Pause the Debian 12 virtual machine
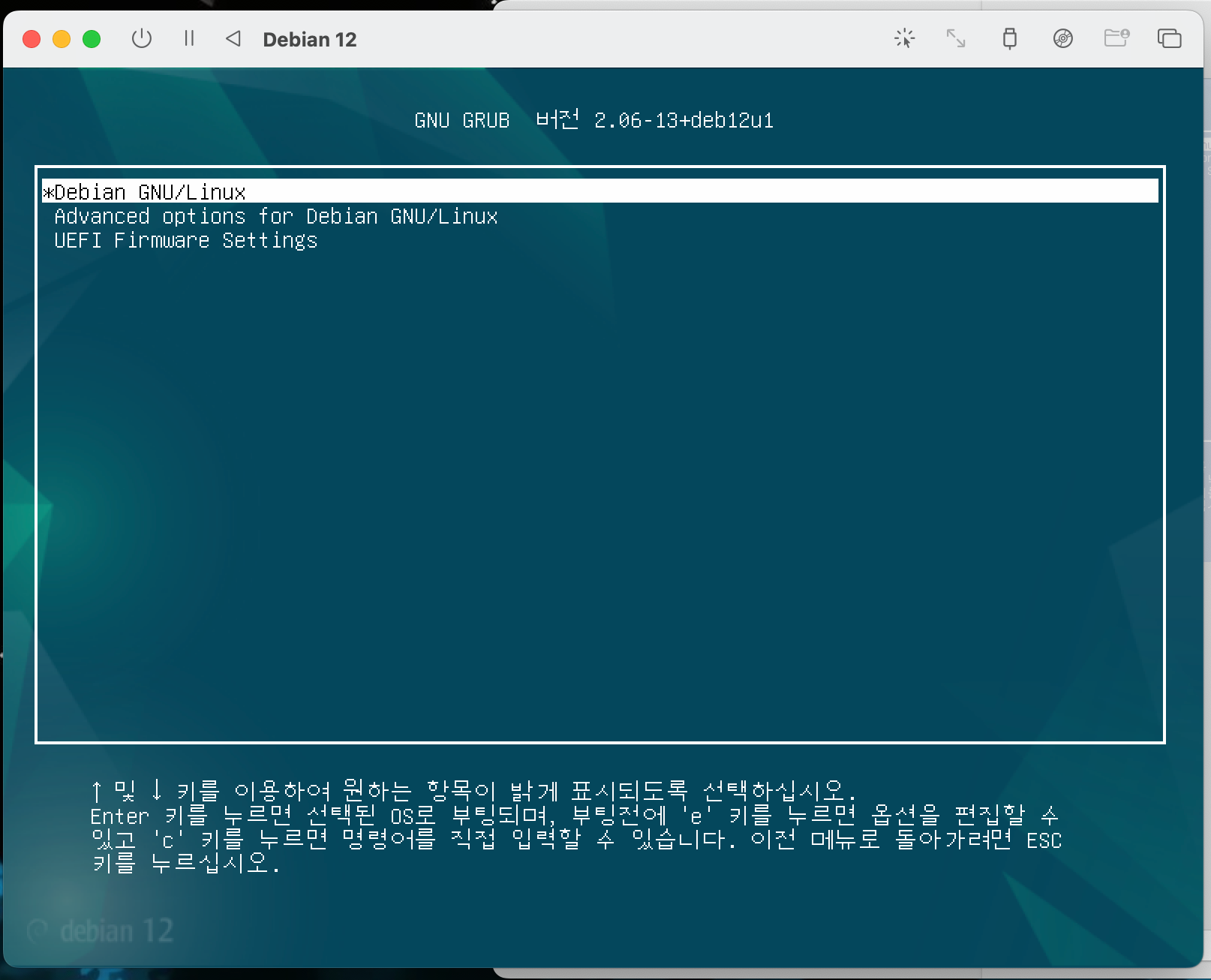Image resolution: width=1211 pixels, height=980 pixels. click(x=189, y=38)
